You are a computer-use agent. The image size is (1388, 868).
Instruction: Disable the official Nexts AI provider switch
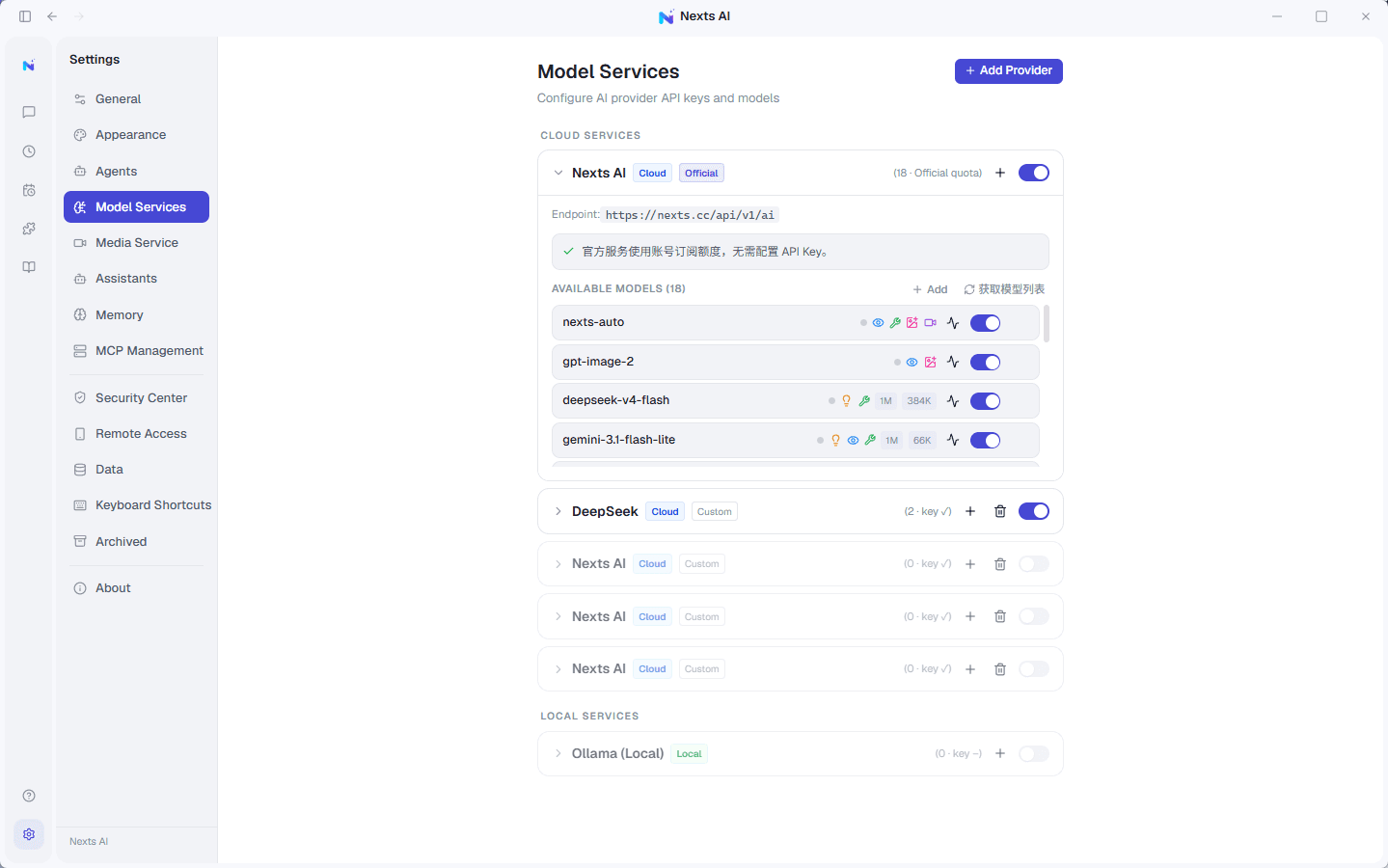(1034, 173)
